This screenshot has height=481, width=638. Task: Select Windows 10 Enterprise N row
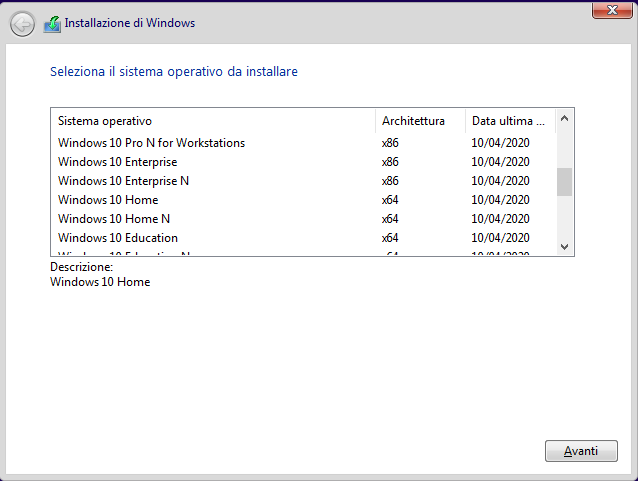(303, 181)
